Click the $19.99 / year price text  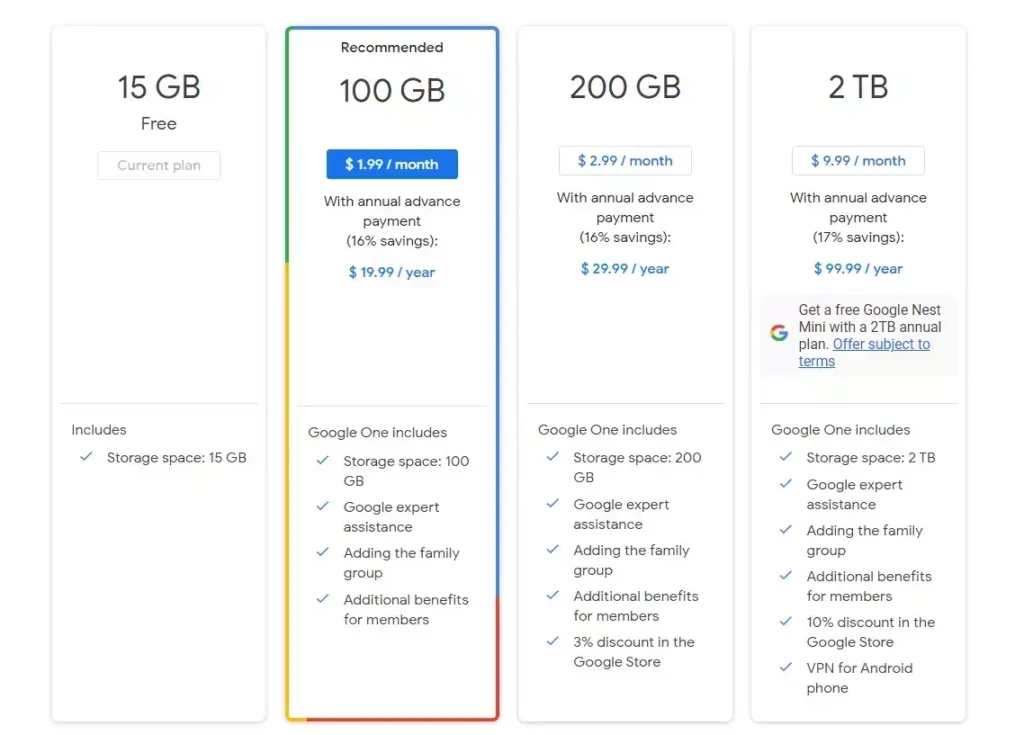pos(391,272)
